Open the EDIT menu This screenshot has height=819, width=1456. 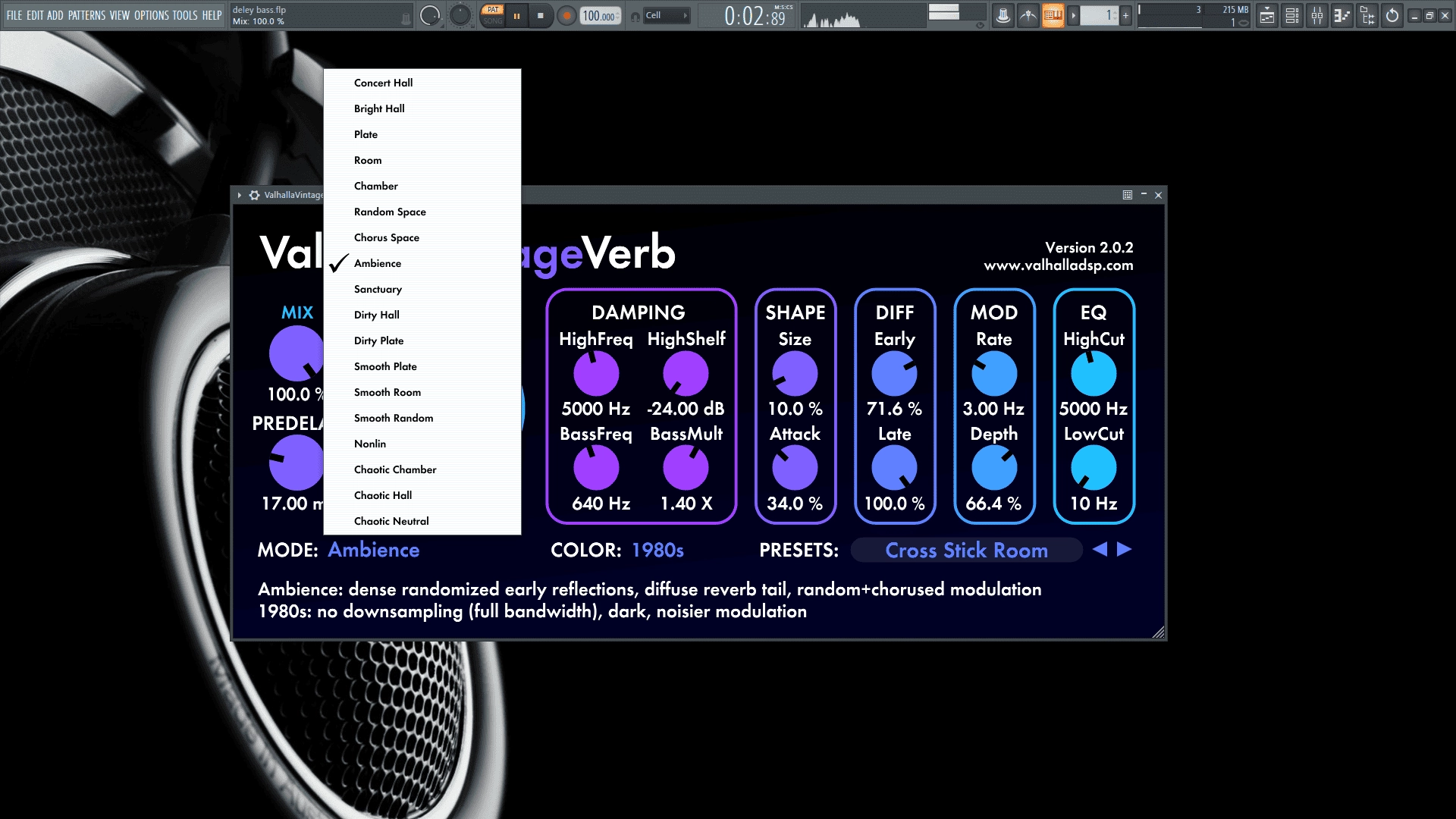(x=35, y=15)
